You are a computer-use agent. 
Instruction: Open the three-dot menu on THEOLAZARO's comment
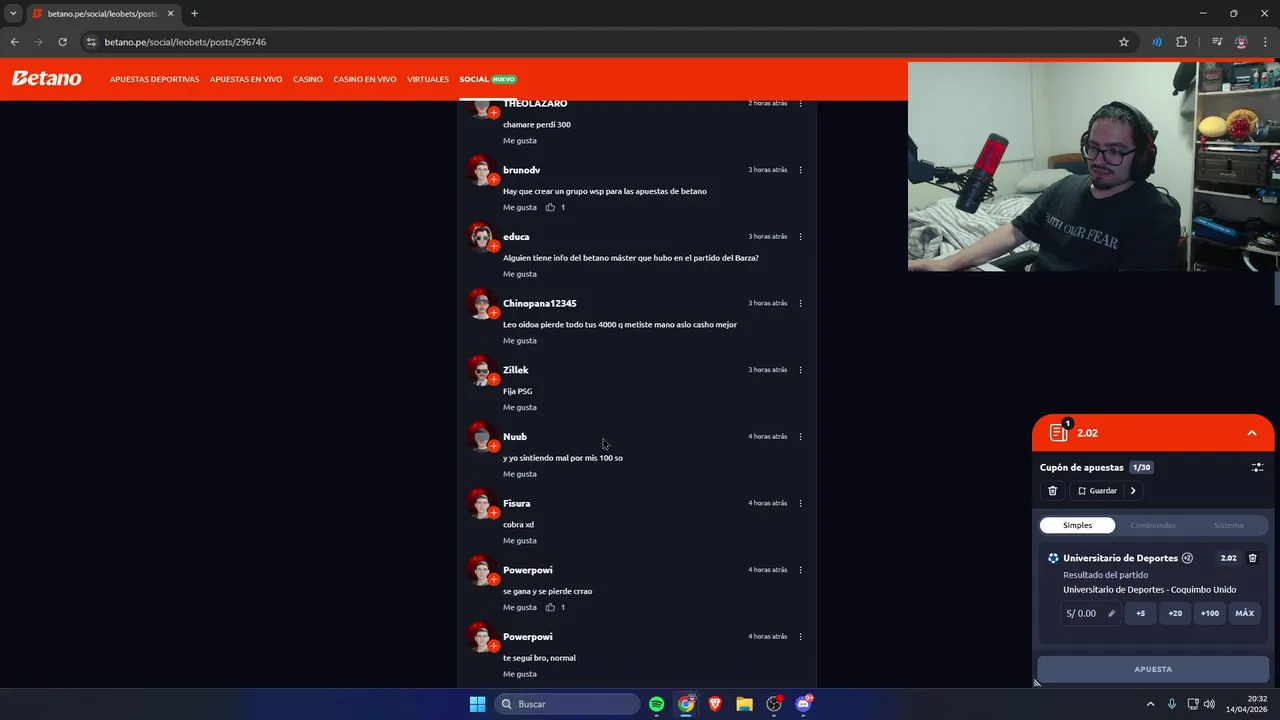point(800,104)
